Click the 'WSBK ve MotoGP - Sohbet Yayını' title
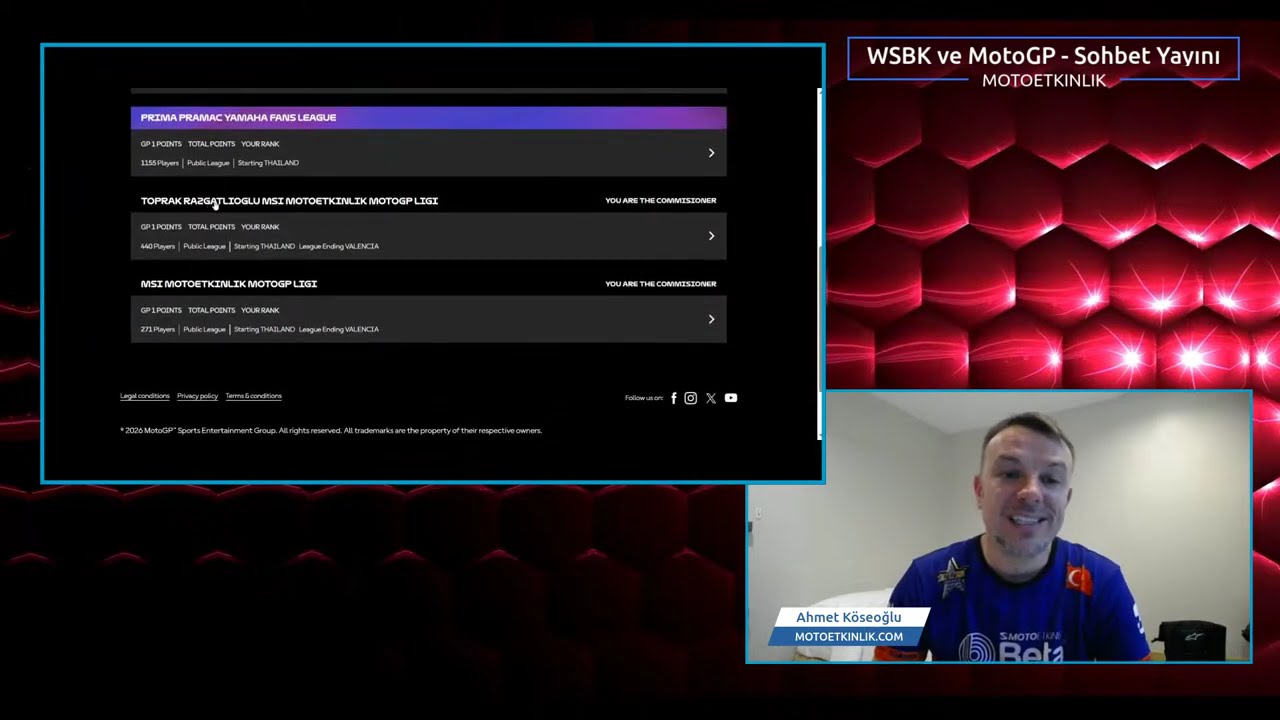1280x720 pixels. pos(1043,56)
